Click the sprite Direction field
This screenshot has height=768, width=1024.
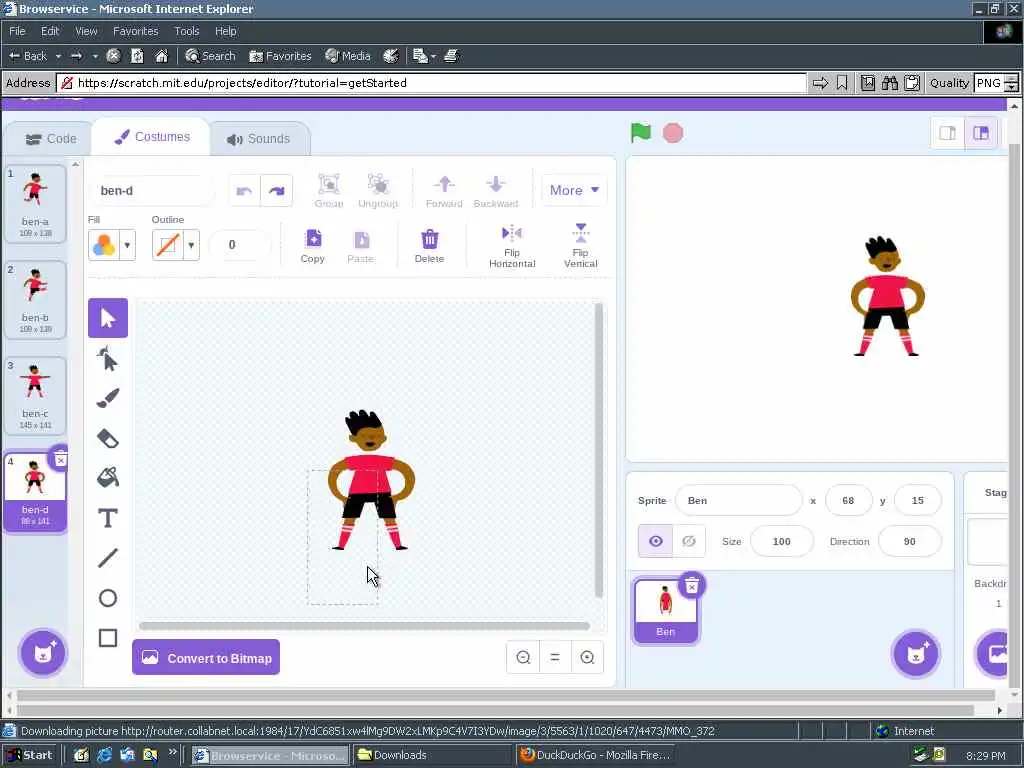click(x=910, y=541)
